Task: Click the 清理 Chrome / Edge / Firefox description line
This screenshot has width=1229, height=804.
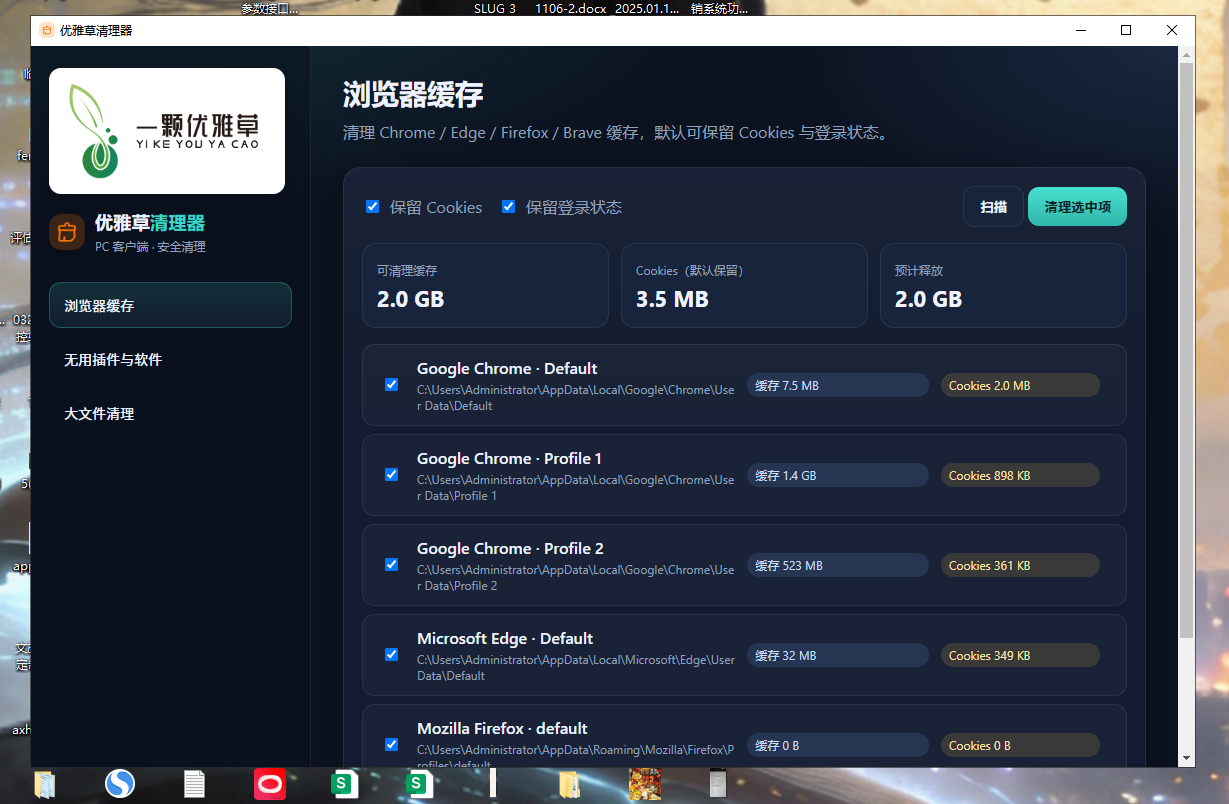Action: [x=616, y=133]
